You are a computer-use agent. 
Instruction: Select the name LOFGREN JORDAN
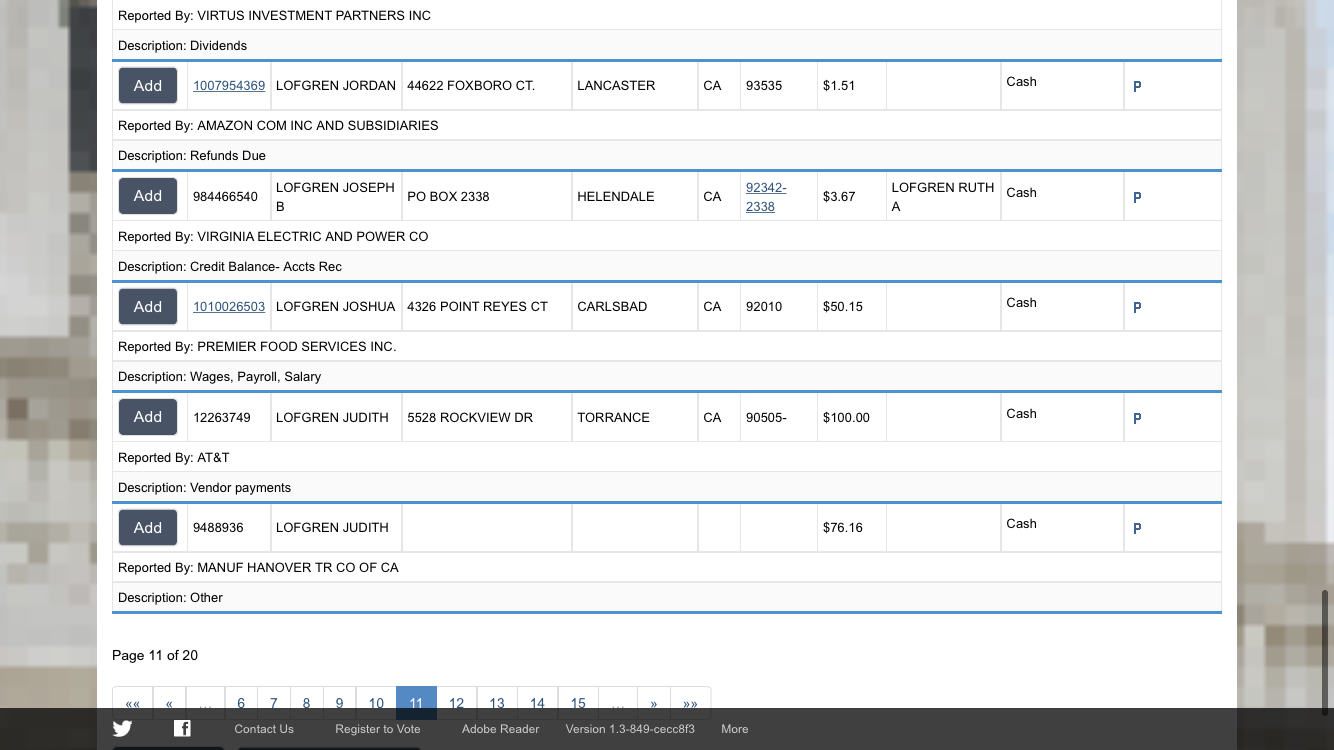[x=336, y=86]
